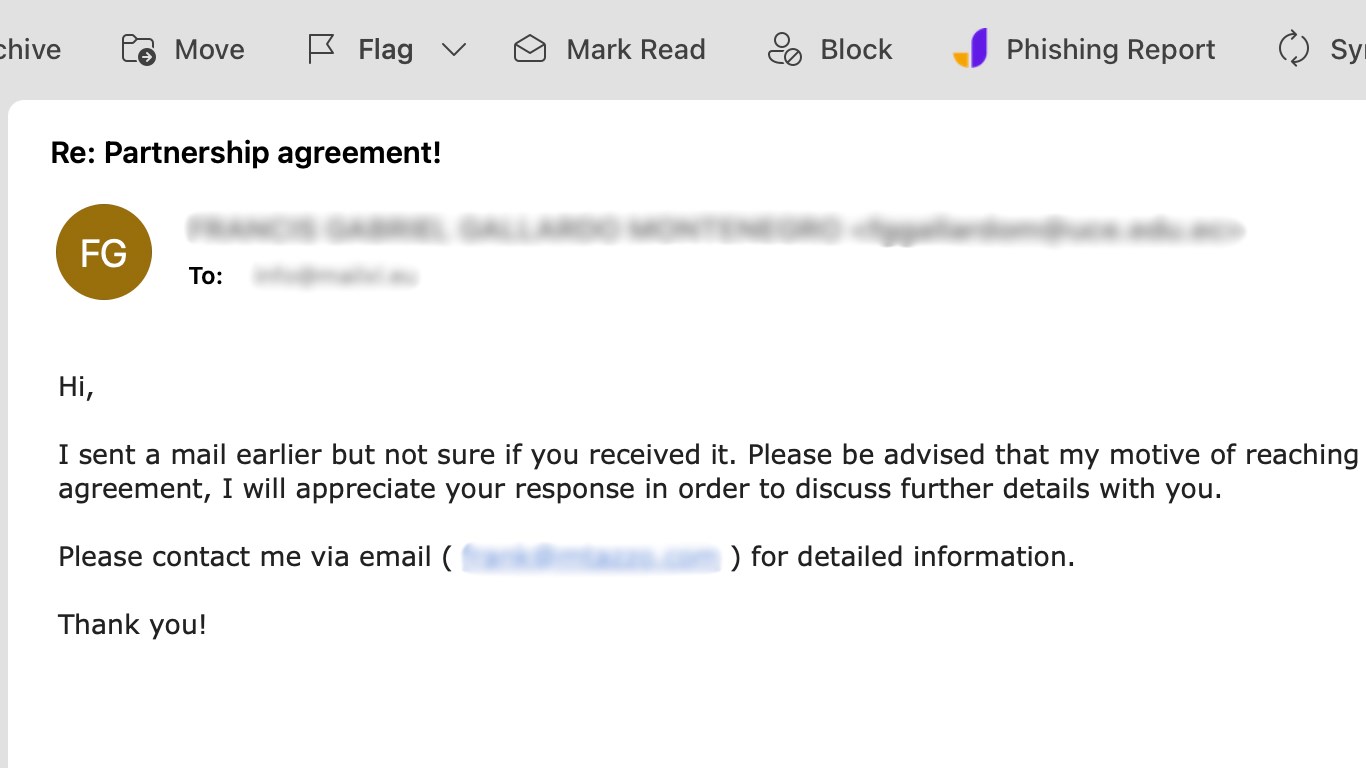1366x768 pixels.
Task: Click the Mark Read envelope icon
Action: click(x=530, y=49)
